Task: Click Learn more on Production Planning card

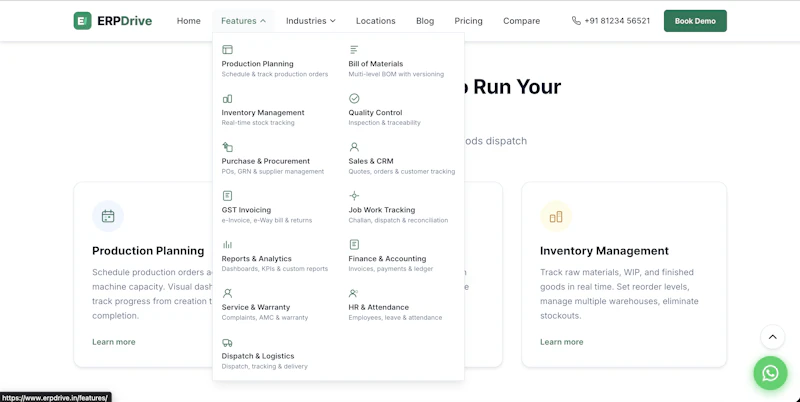Action: pyautogui.click(x=114, y=342)
